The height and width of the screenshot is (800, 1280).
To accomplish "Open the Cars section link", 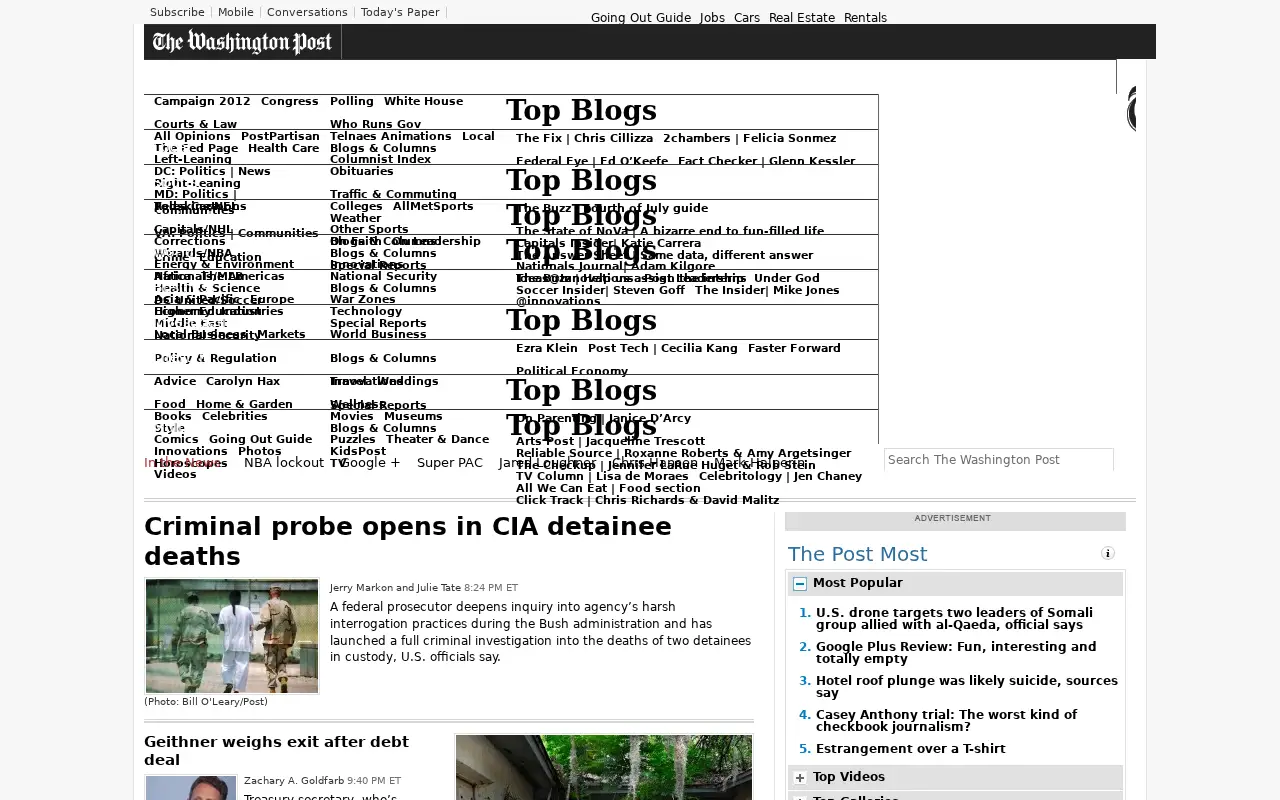I will [x=747, y=18].
